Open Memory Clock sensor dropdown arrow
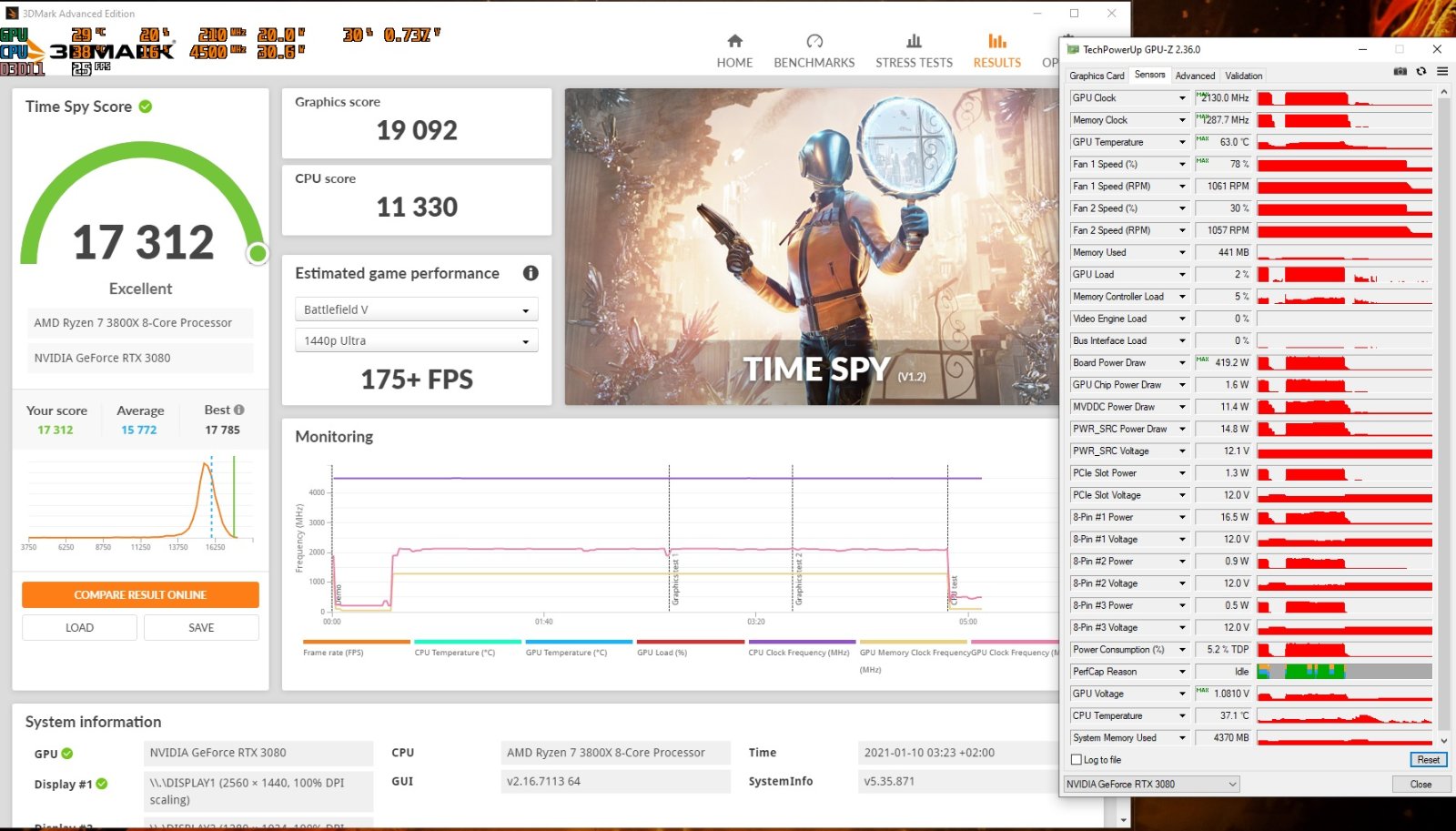The width and height of the screenshot is (1456, 831). click(x=1182, y=120)
